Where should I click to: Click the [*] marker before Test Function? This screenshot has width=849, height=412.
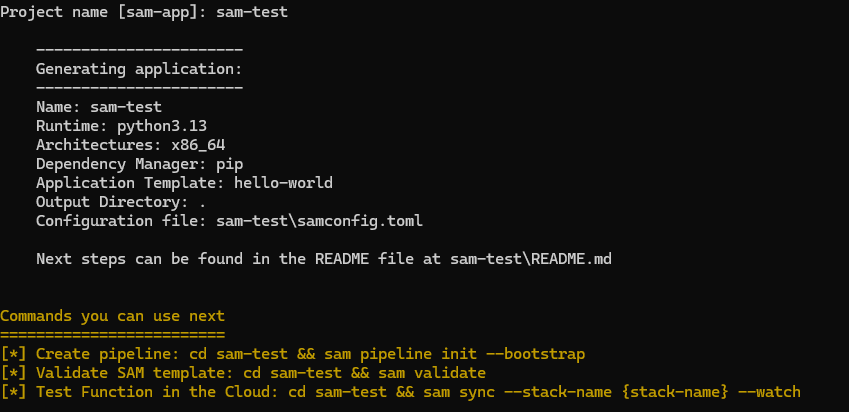(13, 392)
